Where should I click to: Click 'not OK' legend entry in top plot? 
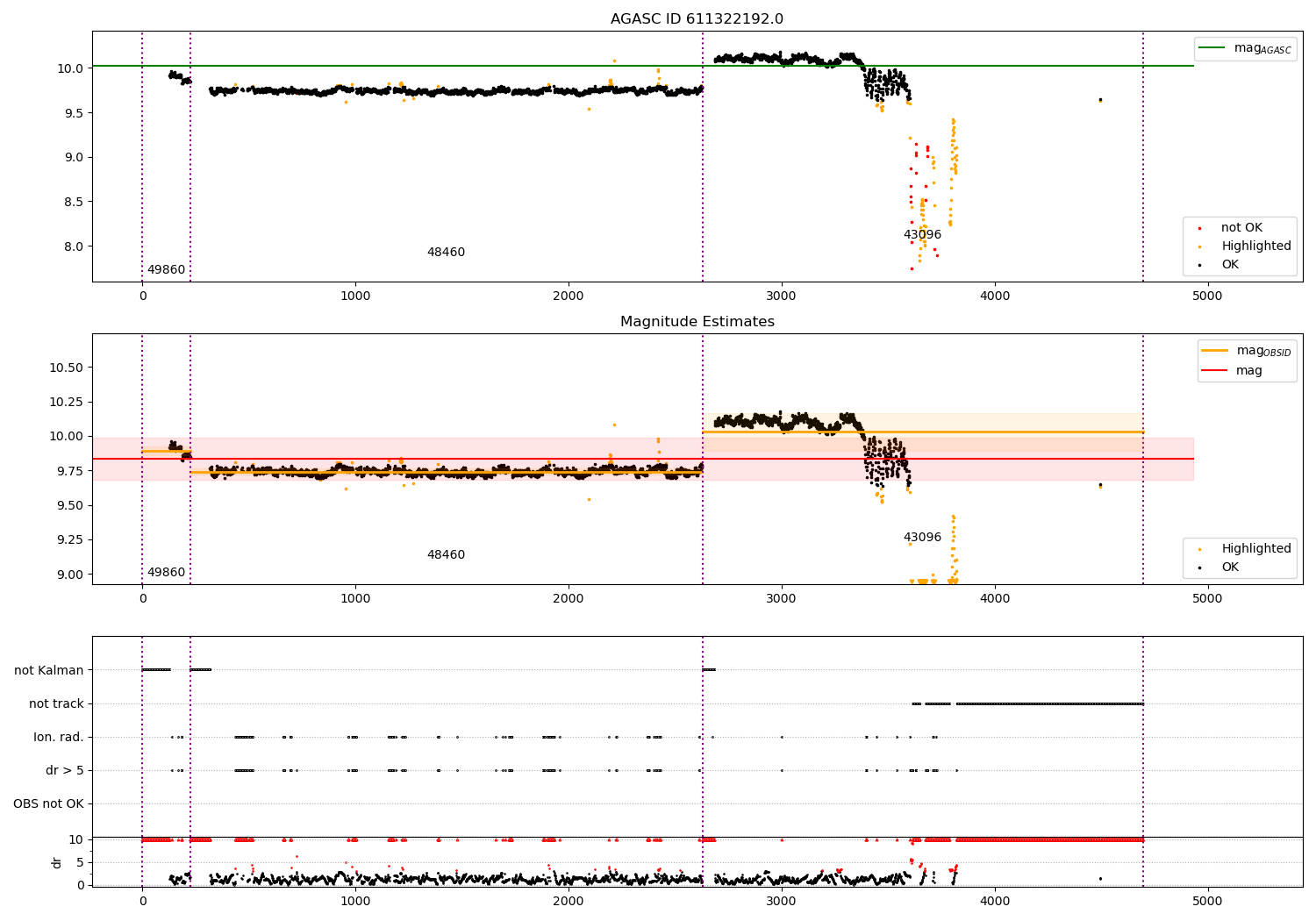(x=1241, y=228)
